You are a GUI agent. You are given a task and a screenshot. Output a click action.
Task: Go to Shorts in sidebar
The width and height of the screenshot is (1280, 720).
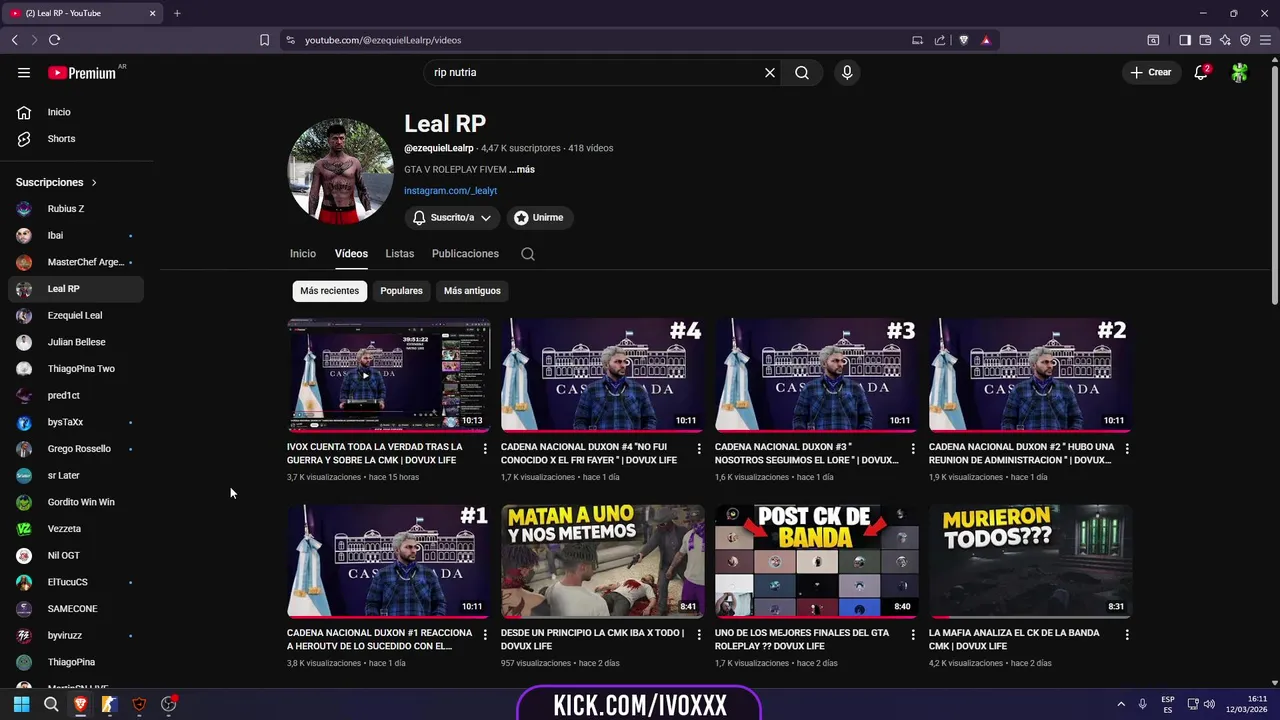(x=75, y=139)
